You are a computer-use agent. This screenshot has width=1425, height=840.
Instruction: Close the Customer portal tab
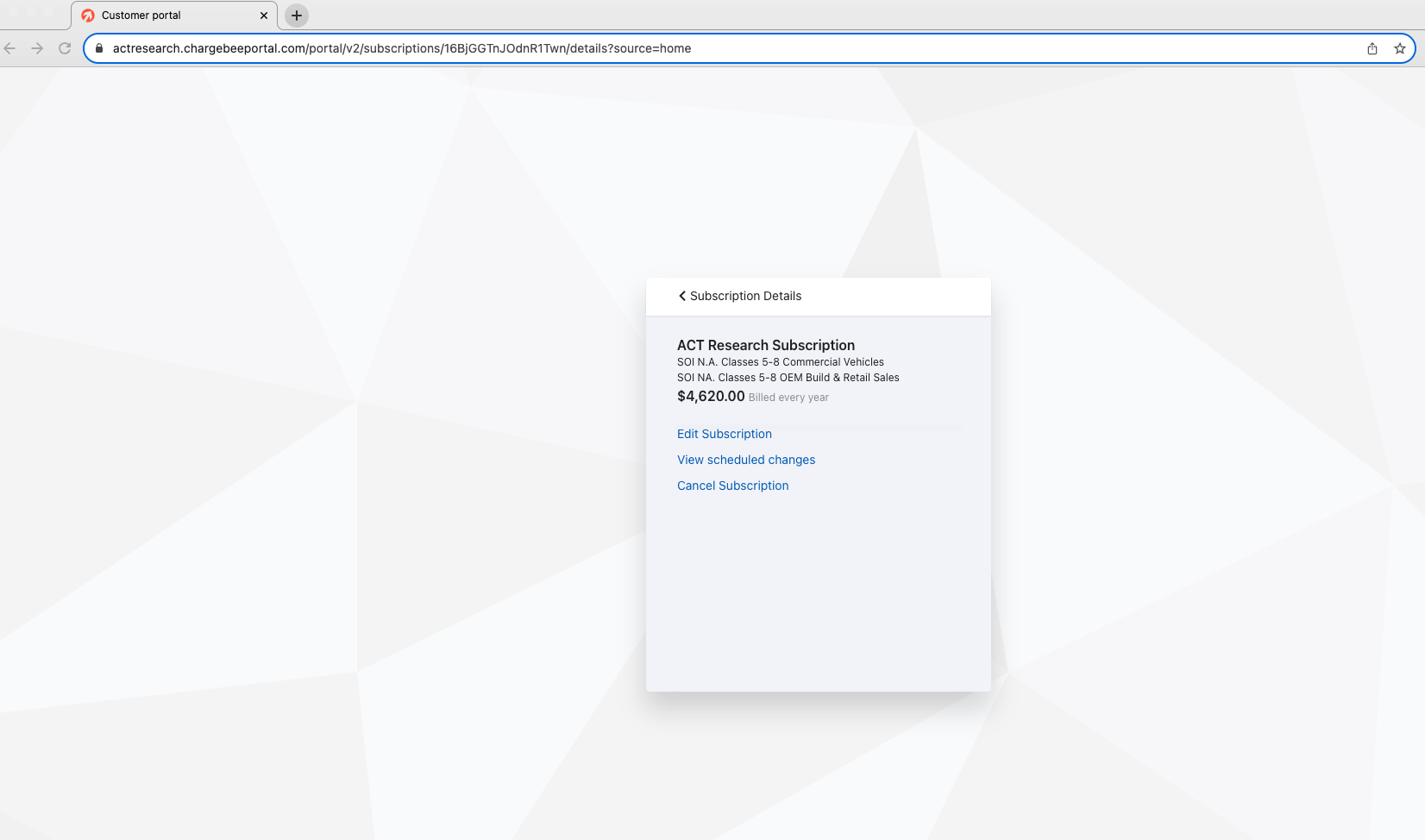(264, 16)
